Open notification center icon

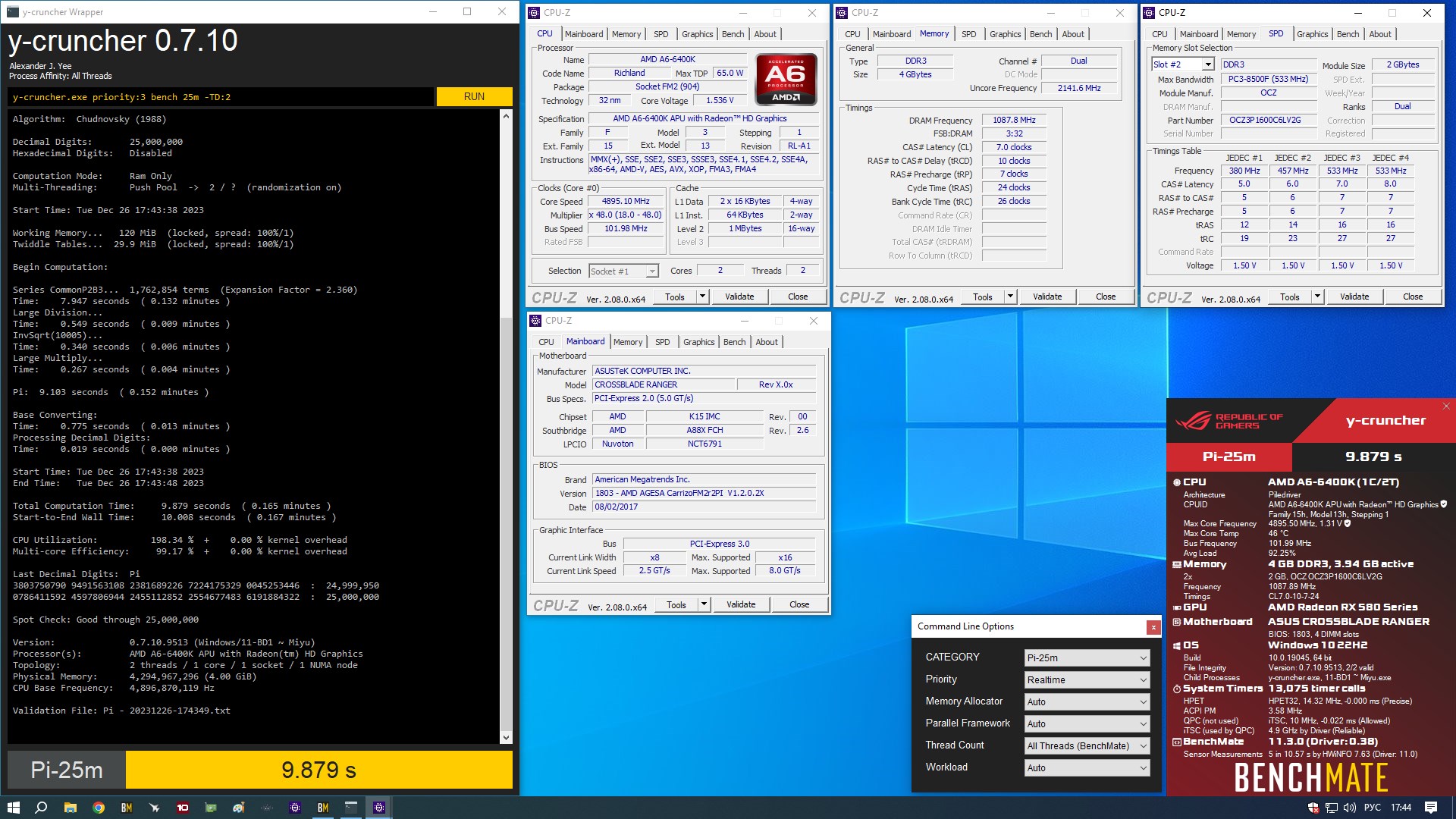pos(1431,808)
